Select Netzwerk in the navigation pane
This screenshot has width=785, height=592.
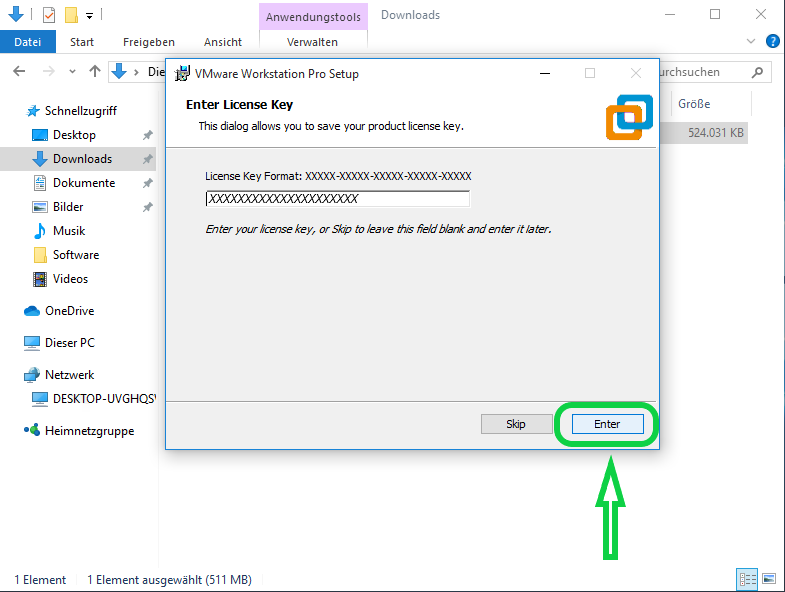coord(59,375)
